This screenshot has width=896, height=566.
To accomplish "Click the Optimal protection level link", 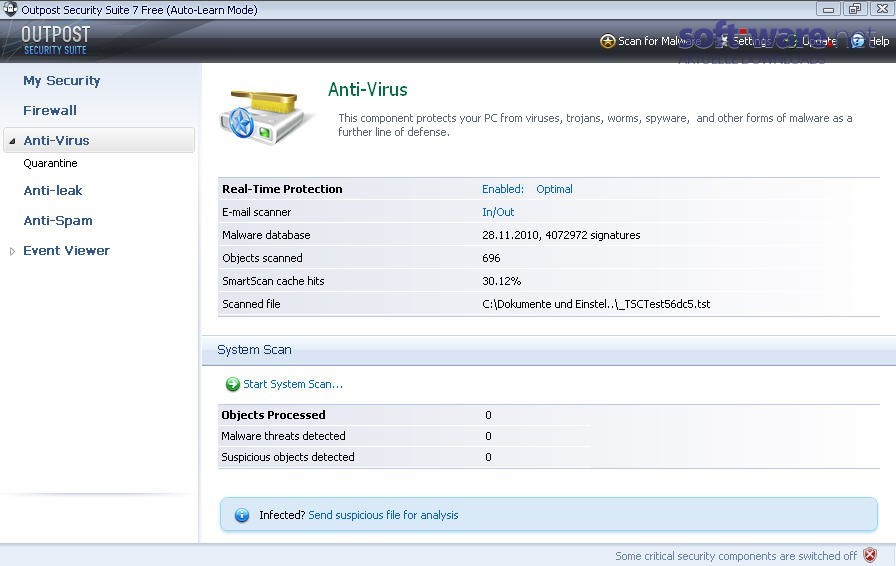I will pyautogui.click(x=554, y=189).
